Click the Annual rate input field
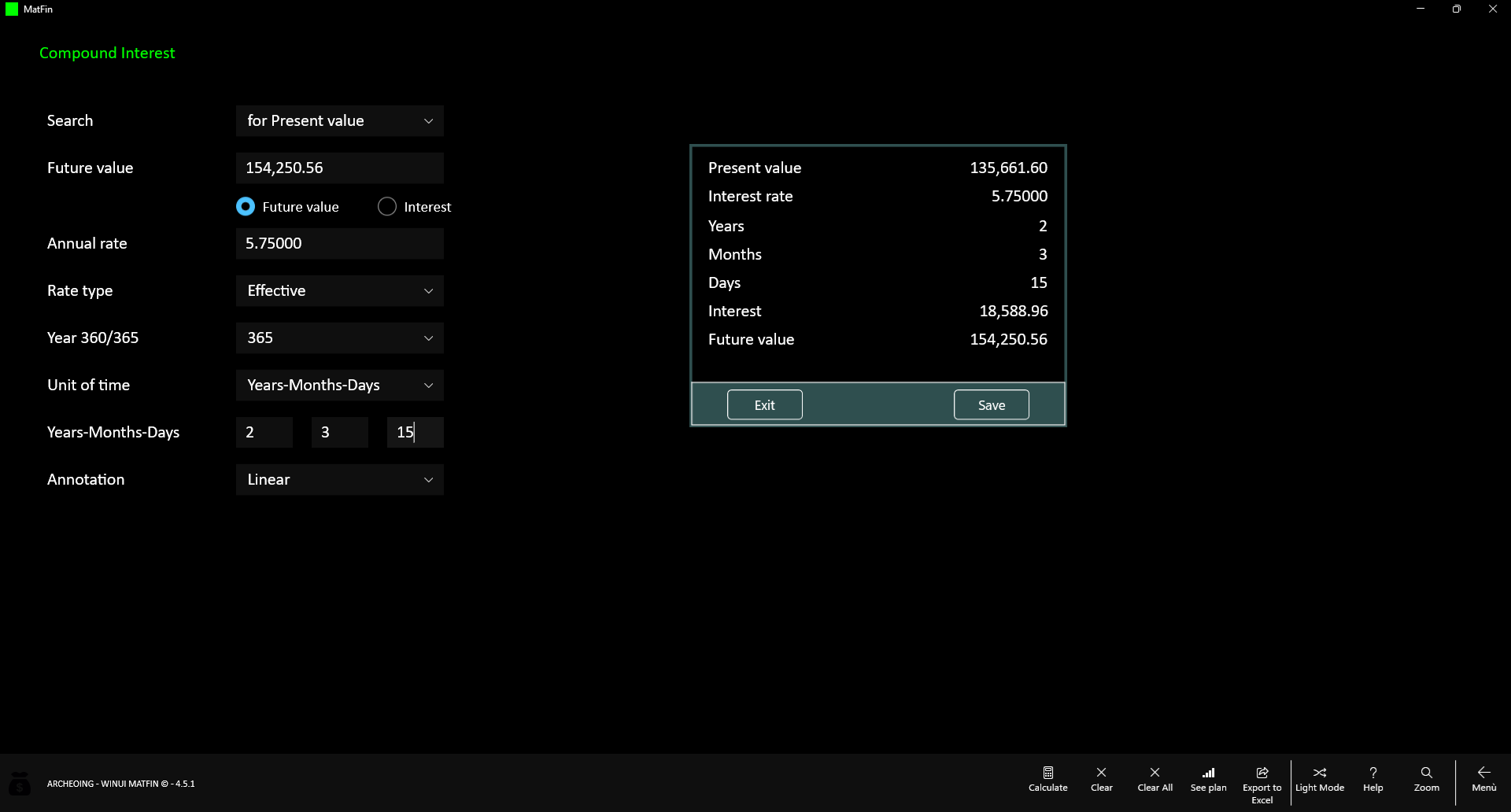Screen dimensions: 1511x812 tap(340, 243)
